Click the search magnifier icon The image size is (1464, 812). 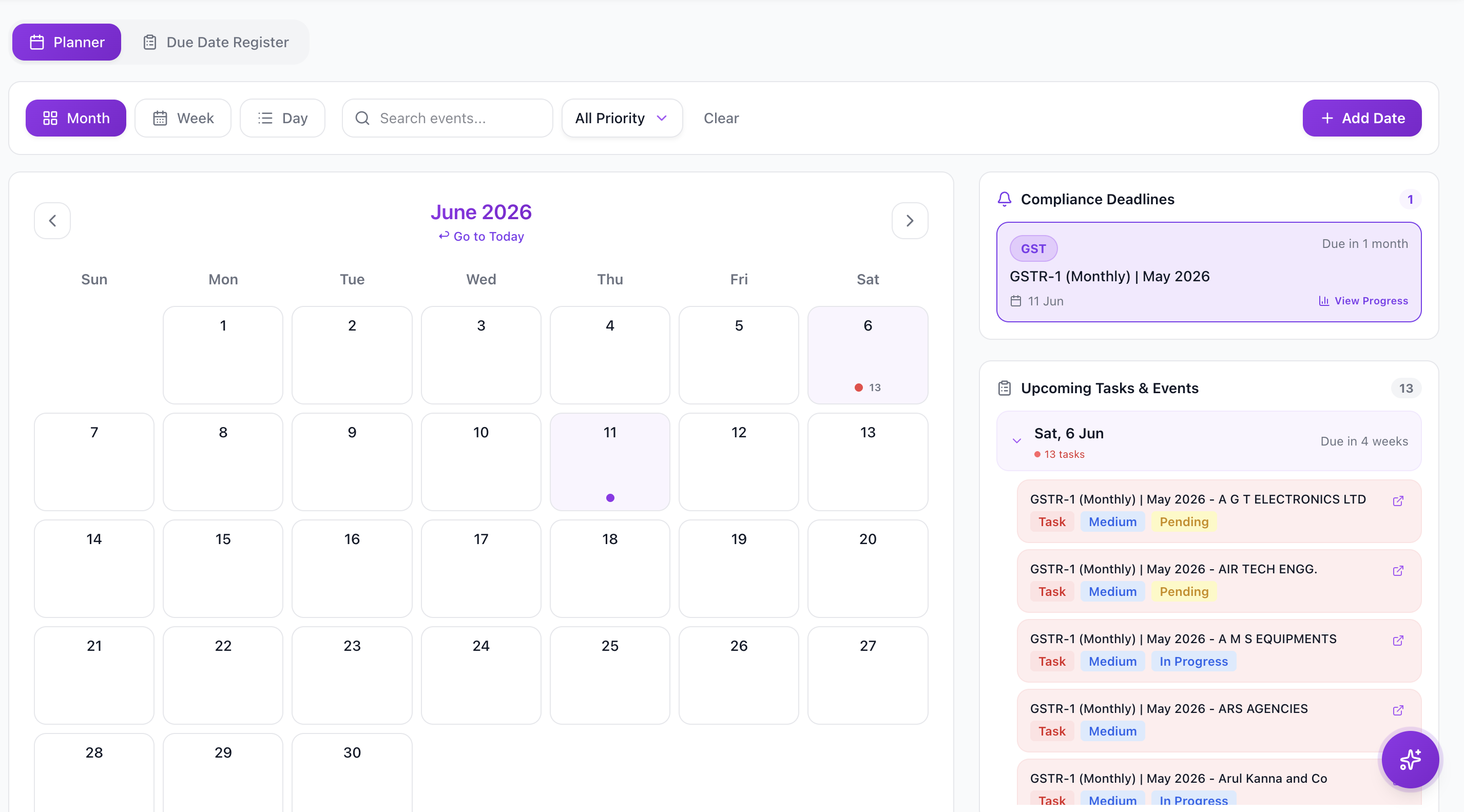click(x=362, y=118)
